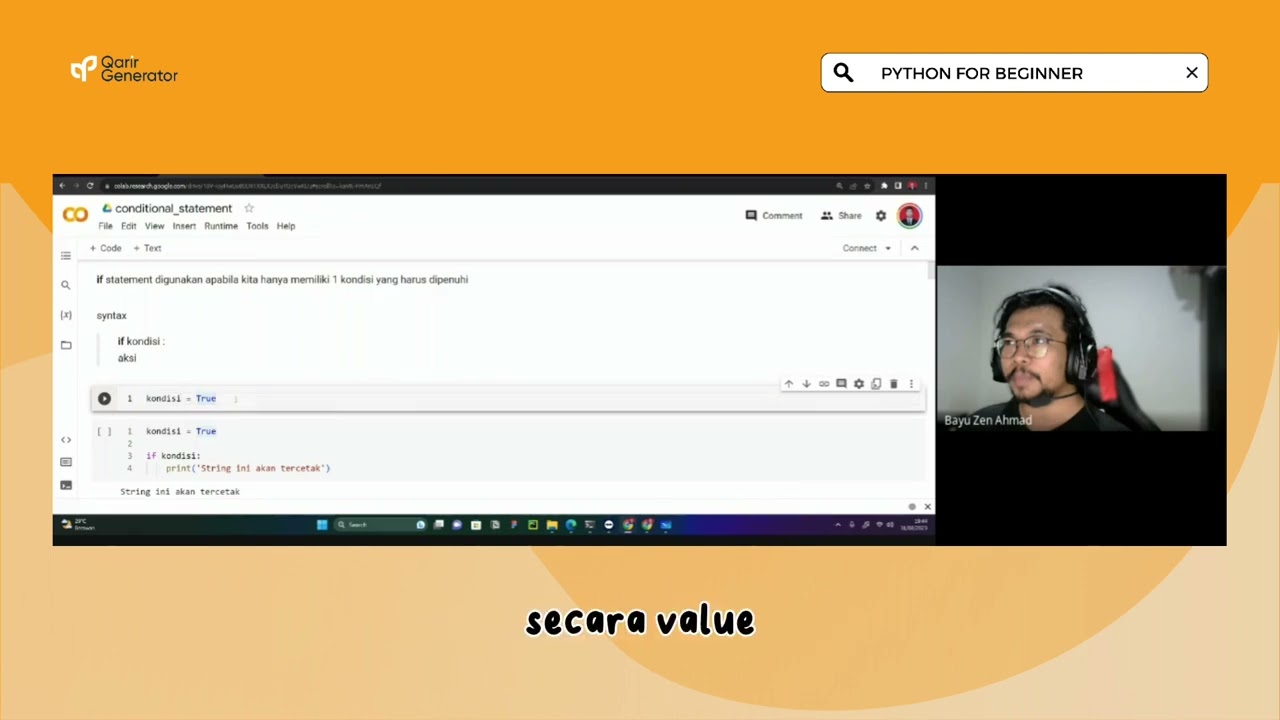The height and width of the screenshot is (720, 1280).
Task: Open Find and replace in sidebar
Action: [x=66, y=285]
